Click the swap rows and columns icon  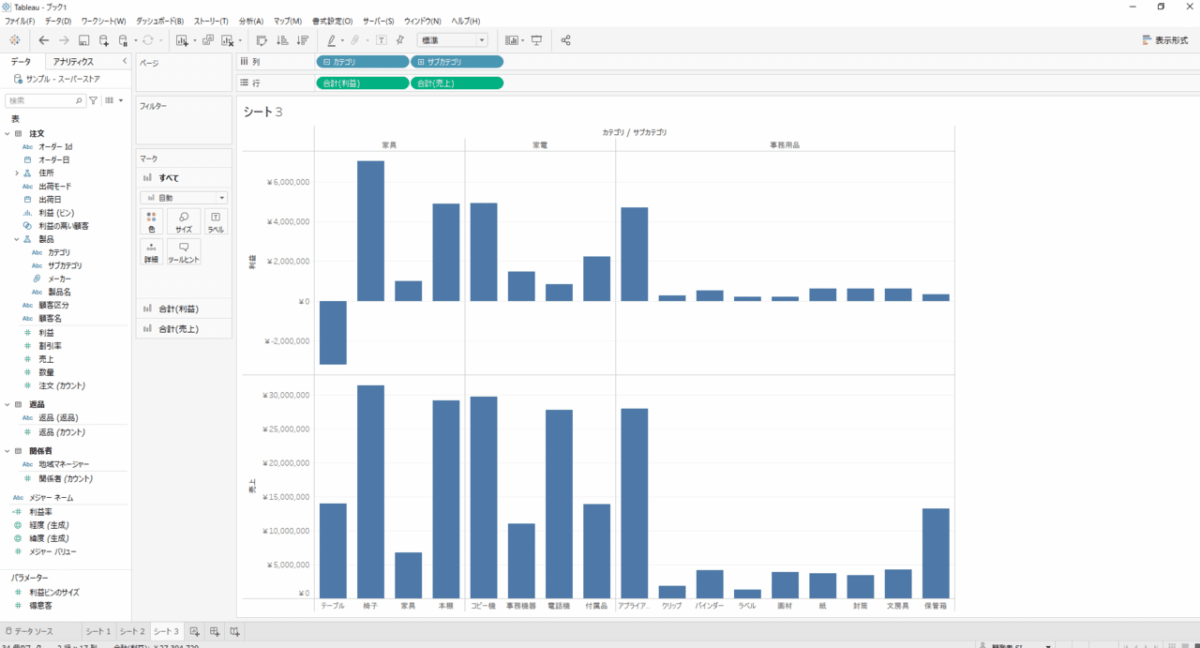pos(262,40)
